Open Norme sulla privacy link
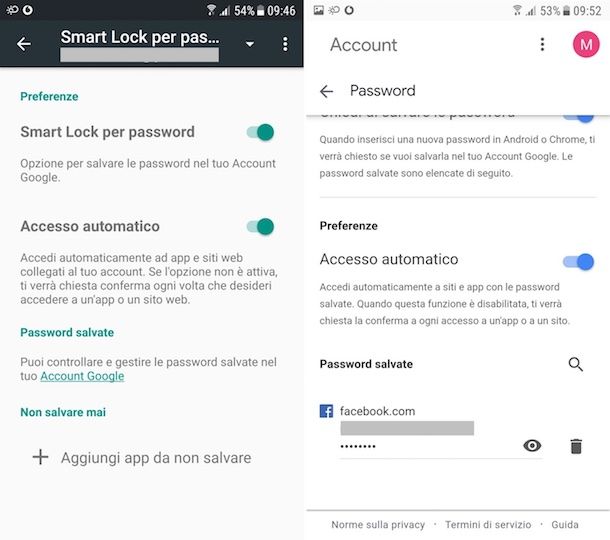 [x=378, y=524]
